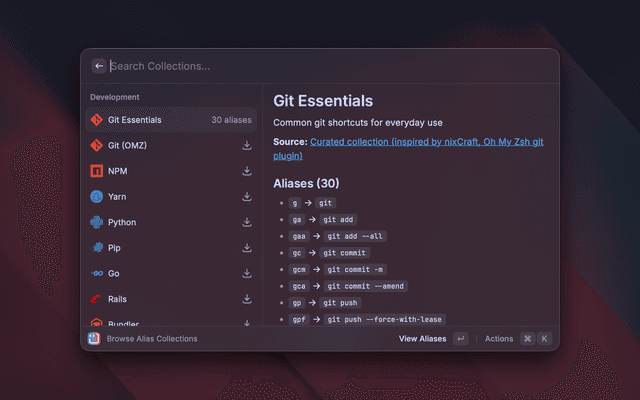Download the Python alias collection

click(247, 222)
